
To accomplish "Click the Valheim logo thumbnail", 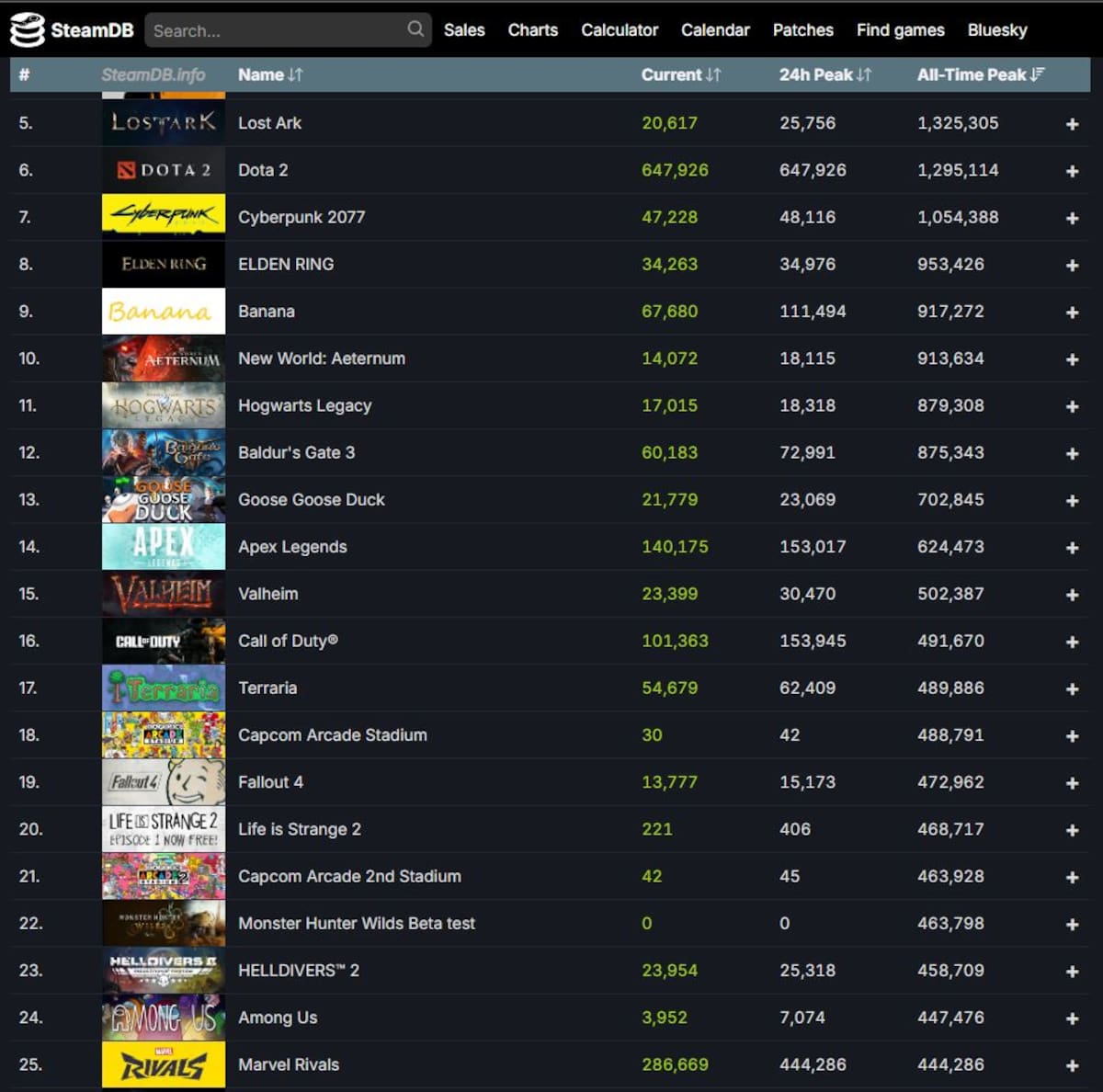I will click(x=164, y=594).
